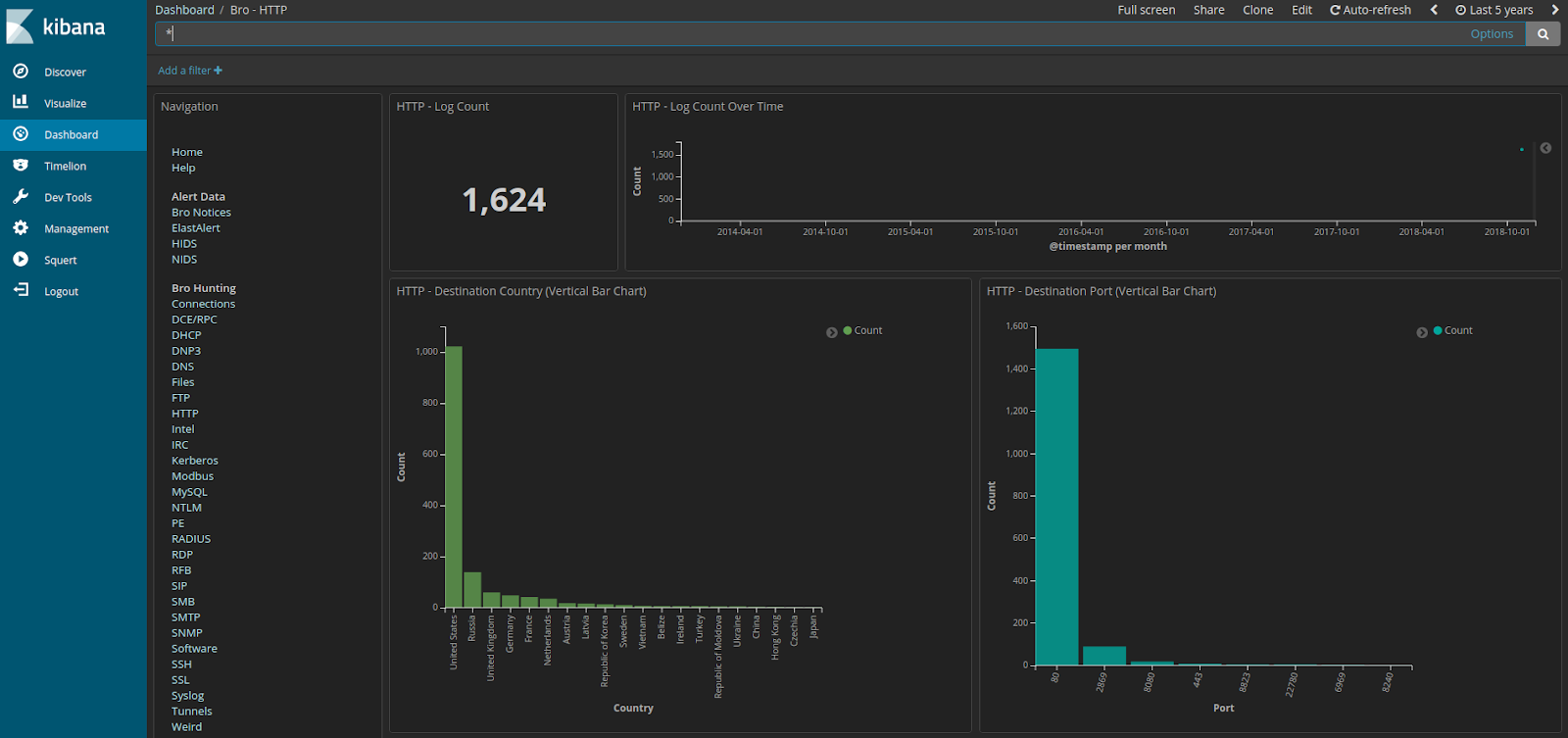Open the DNP3 dashboard link
This screenshot has width=1568, height=738.
pos(186,351)
